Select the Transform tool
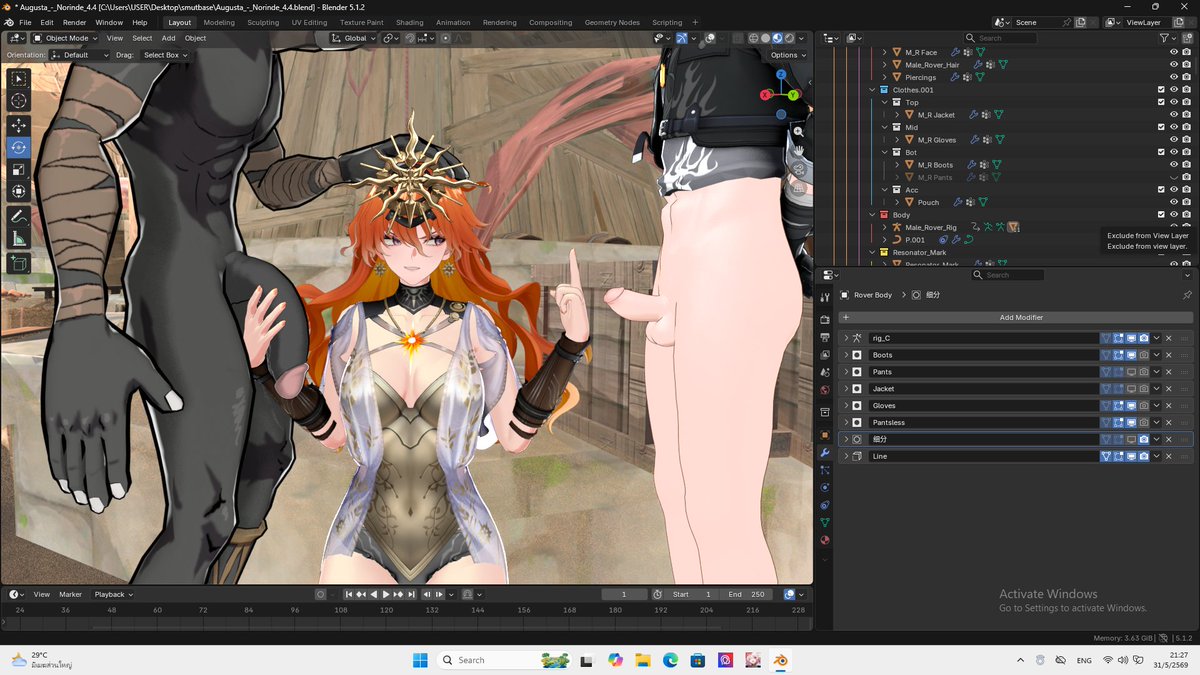Screen dimensions: 1200x675 click(19, 191)
